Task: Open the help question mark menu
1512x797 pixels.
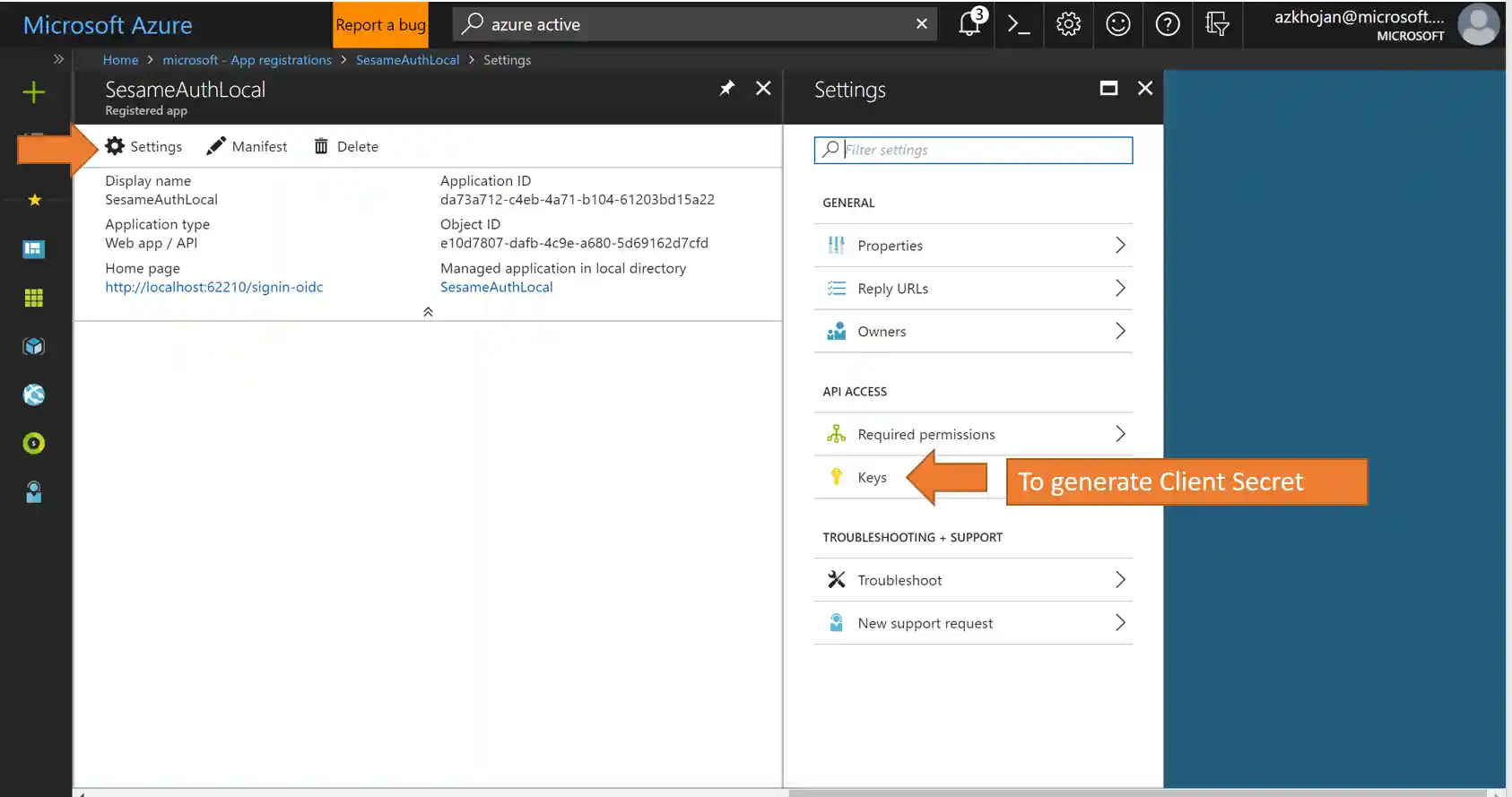Action: 1167,24
